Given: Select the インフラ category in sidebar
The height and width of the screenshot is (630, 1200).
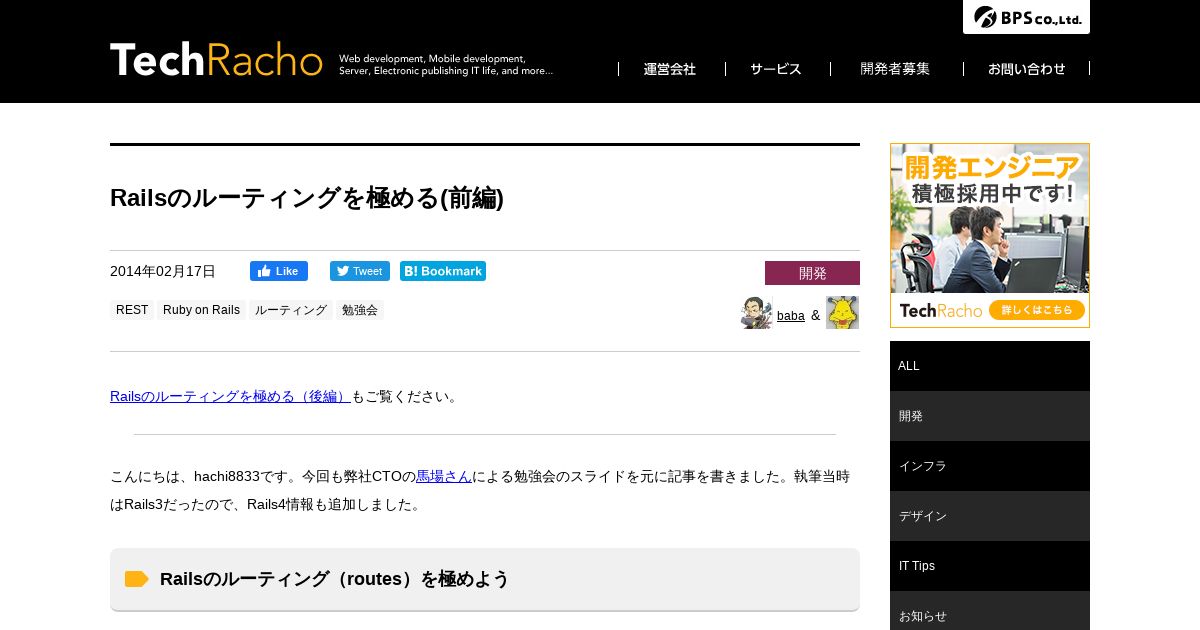Looking at the screenshot, I should (x=990, y=466).
